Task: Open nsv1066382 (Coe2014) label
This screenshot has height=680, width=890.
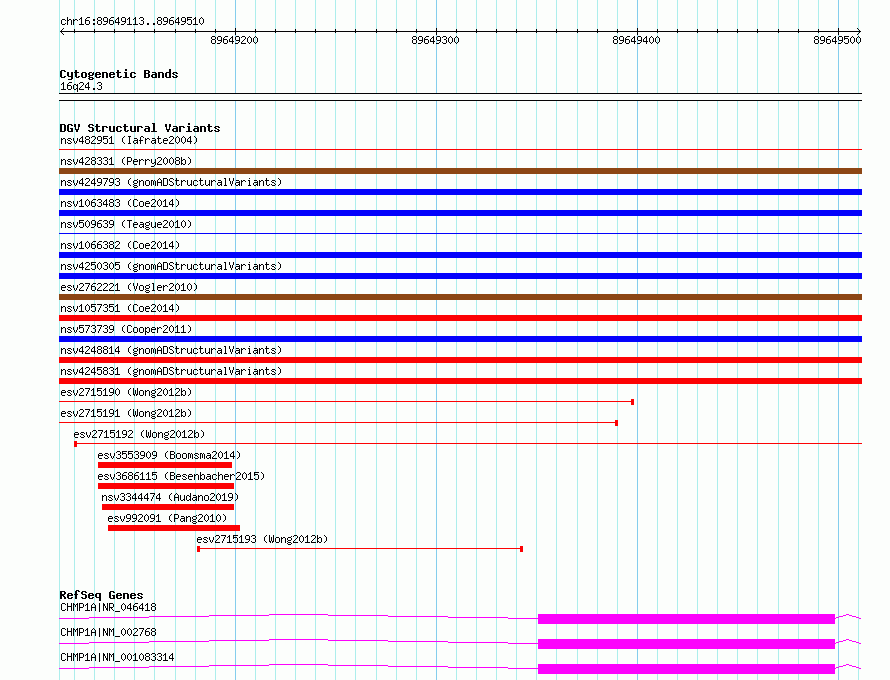Action: (x=120, y=245)
